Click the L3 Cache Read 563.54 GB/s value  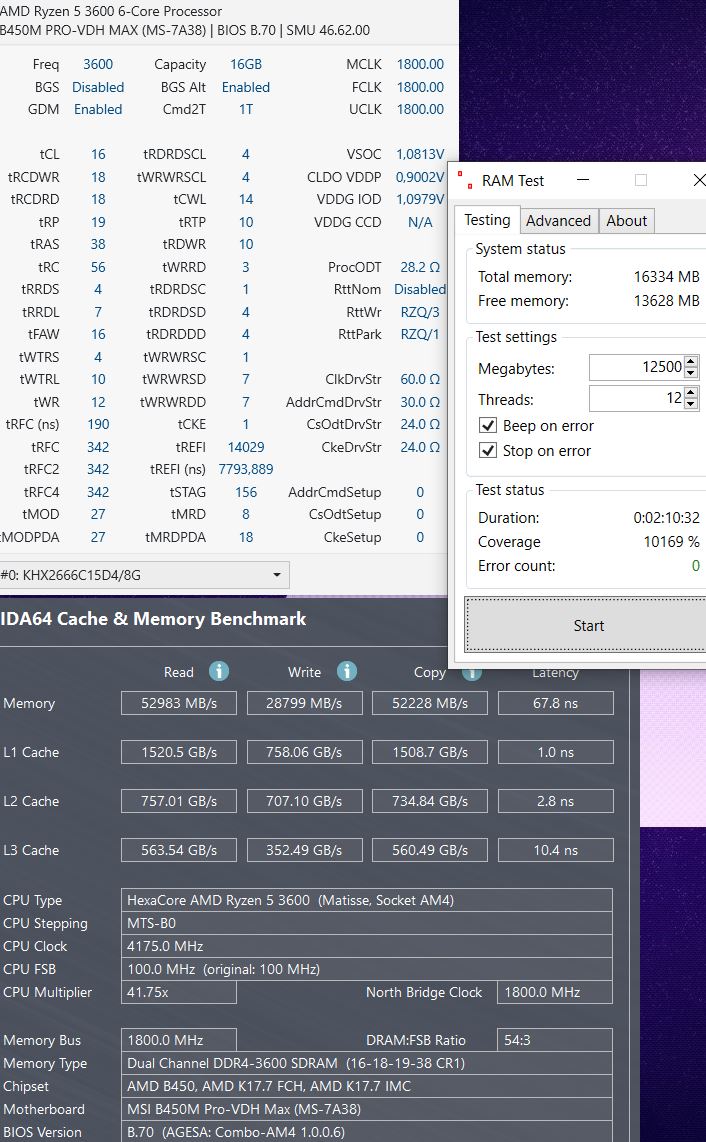point(179,850)
